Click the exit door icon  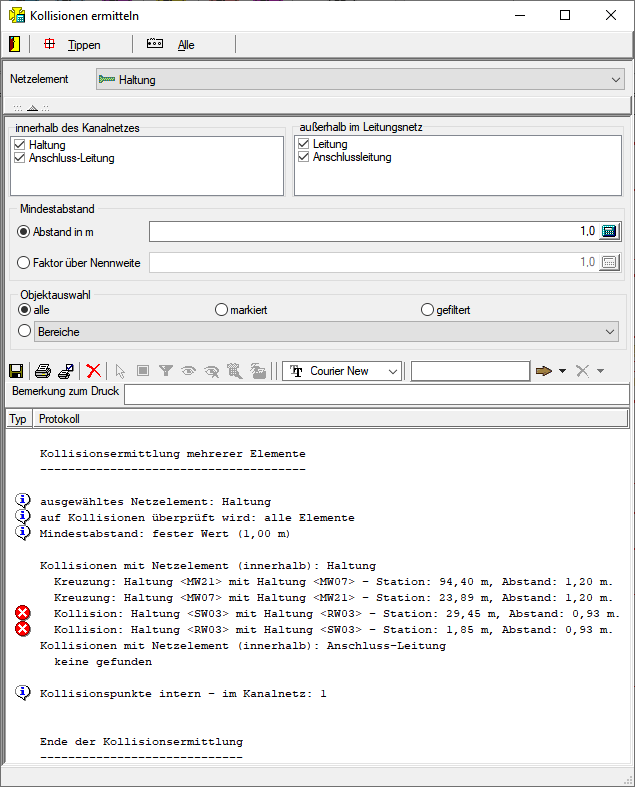(x=14, y=44)
